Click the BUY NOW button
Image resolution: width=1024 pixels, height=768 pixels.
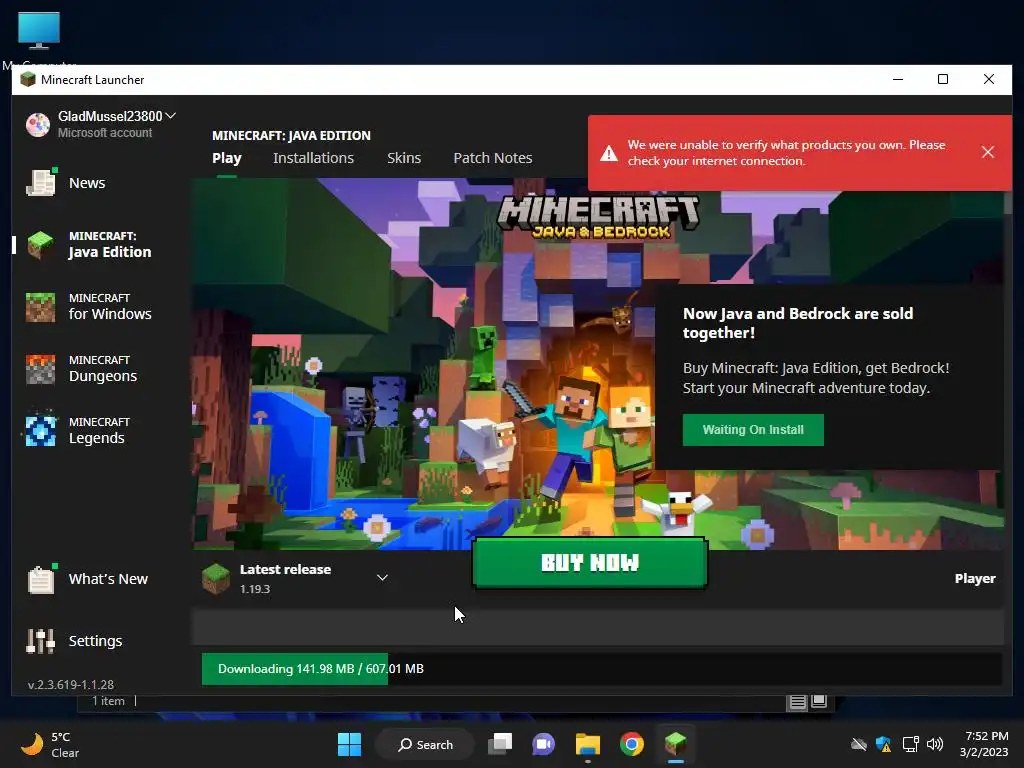click(x=590, y=562)
